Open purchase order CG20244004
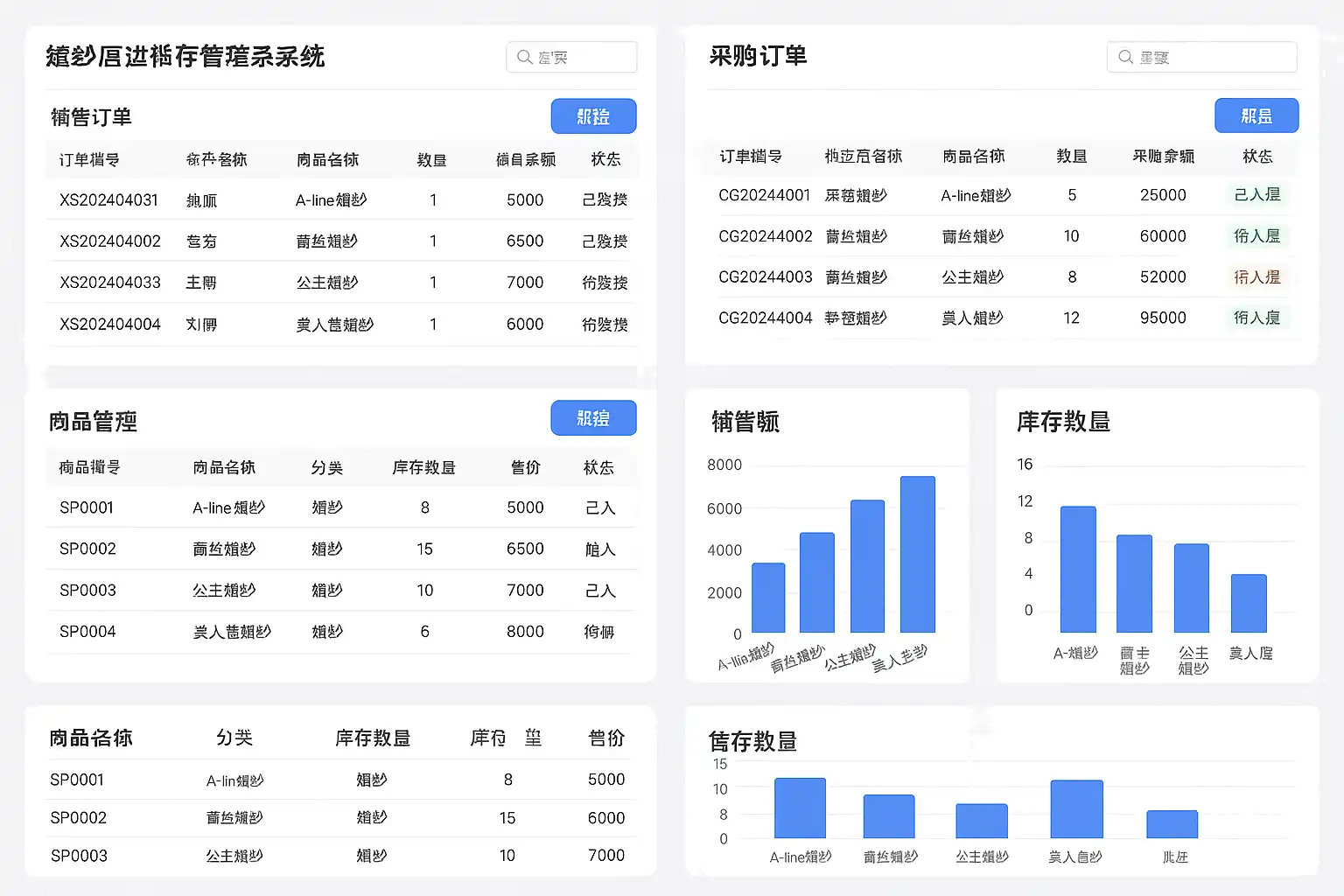Screen dimensions: 1344x896 (x=765, y=318)
